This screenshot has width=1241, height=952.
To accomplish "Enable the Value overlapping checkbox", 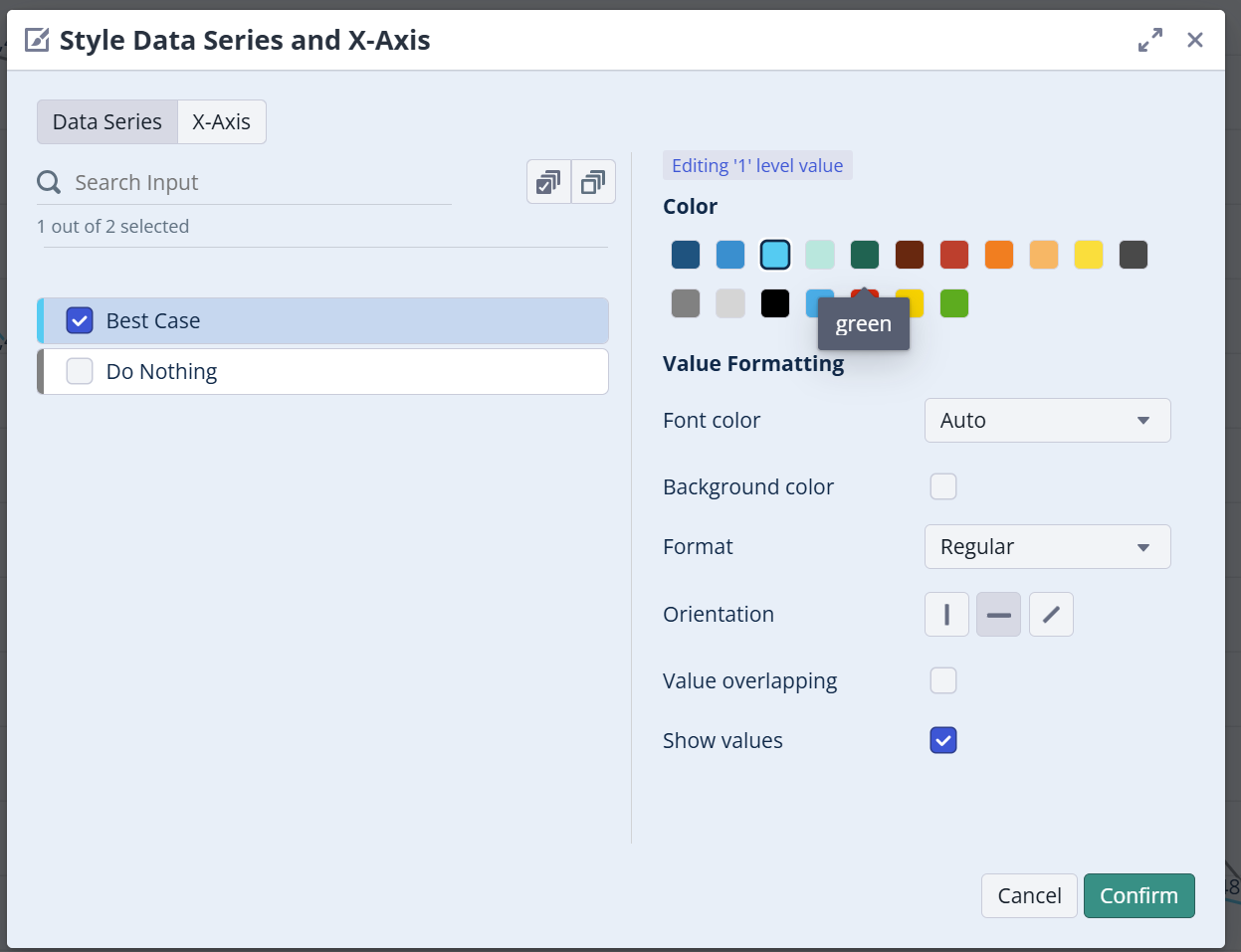I will (942, 680).
